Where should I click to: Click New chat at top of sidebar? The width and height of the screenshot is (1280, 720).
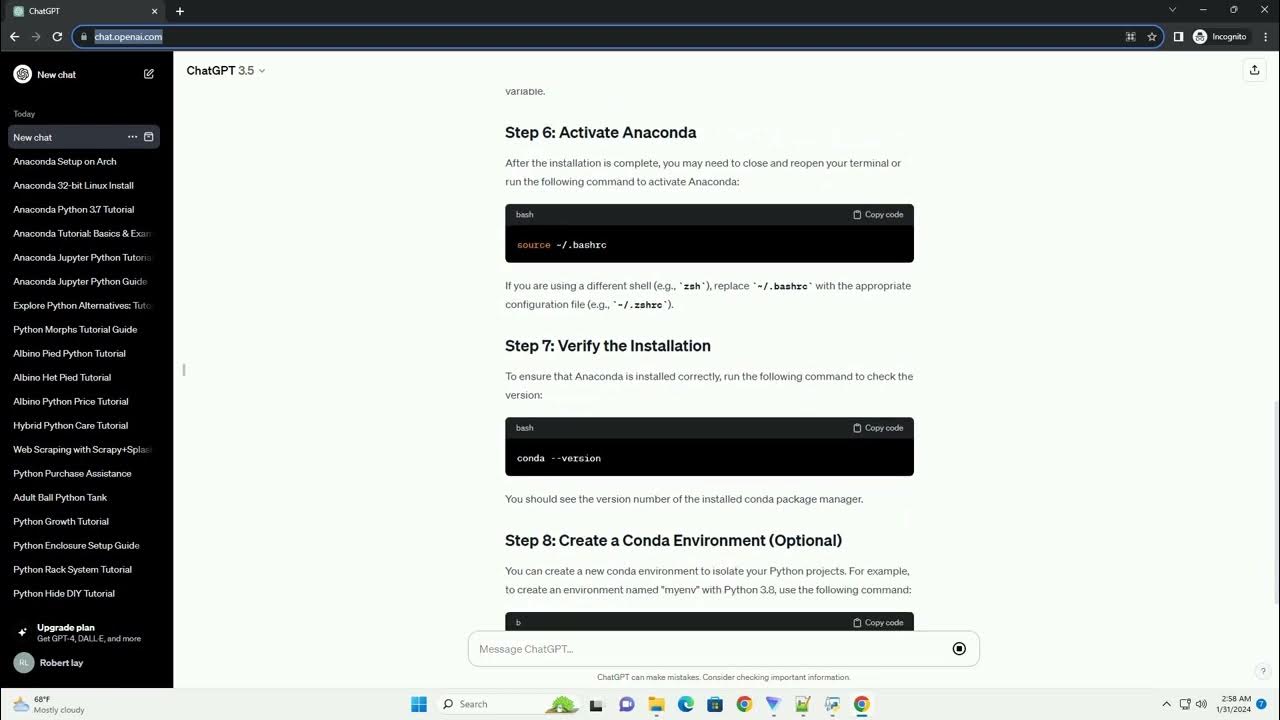[85, 74]
